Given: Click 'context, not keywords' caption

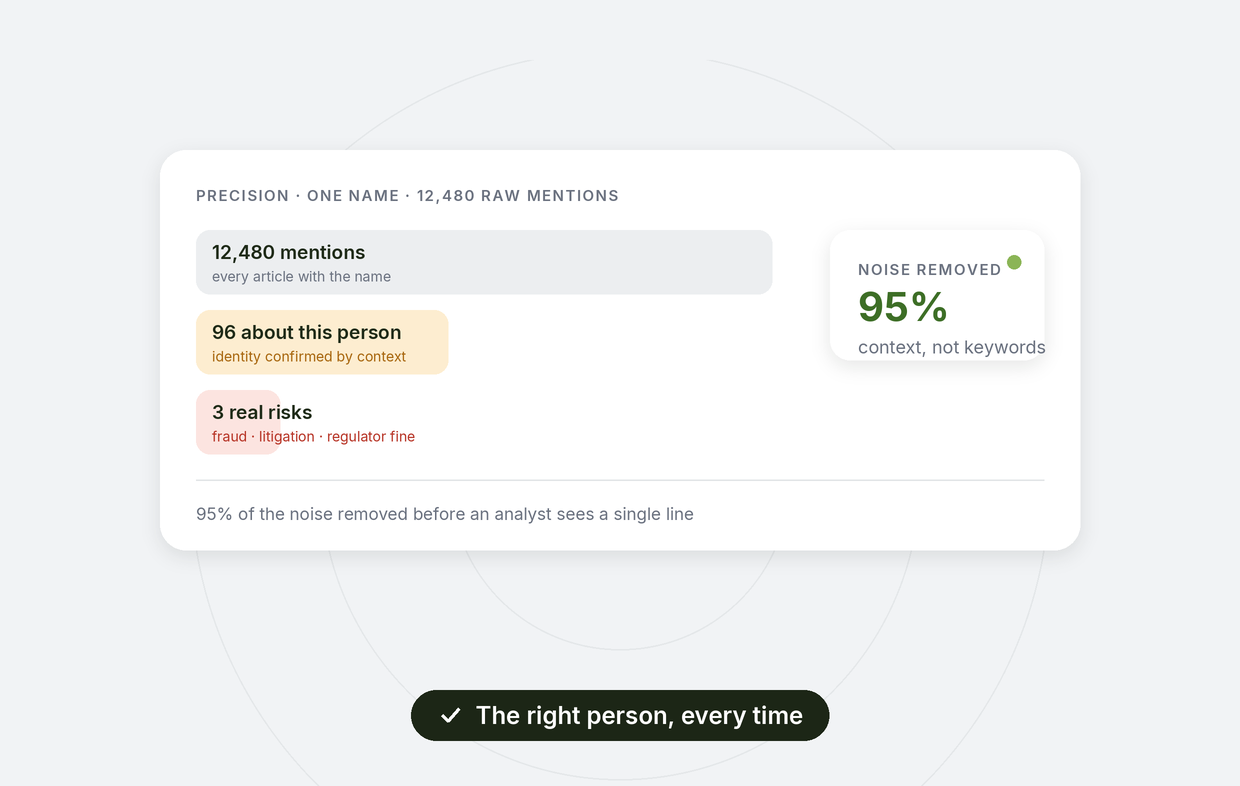Looking at the screenshot, I should click(951, 348).
